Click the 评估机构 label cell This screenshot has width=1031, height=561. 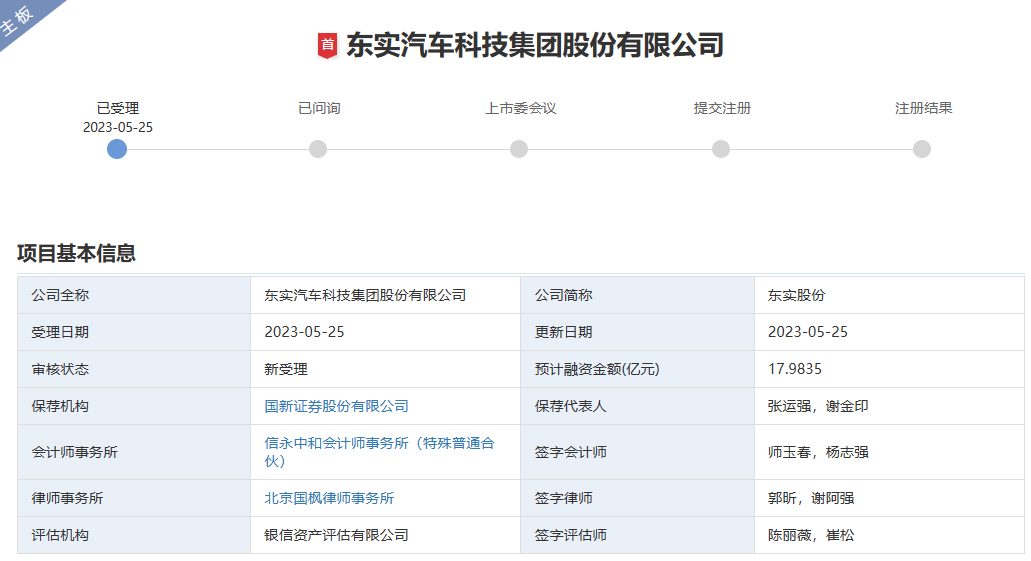(134, 535)
